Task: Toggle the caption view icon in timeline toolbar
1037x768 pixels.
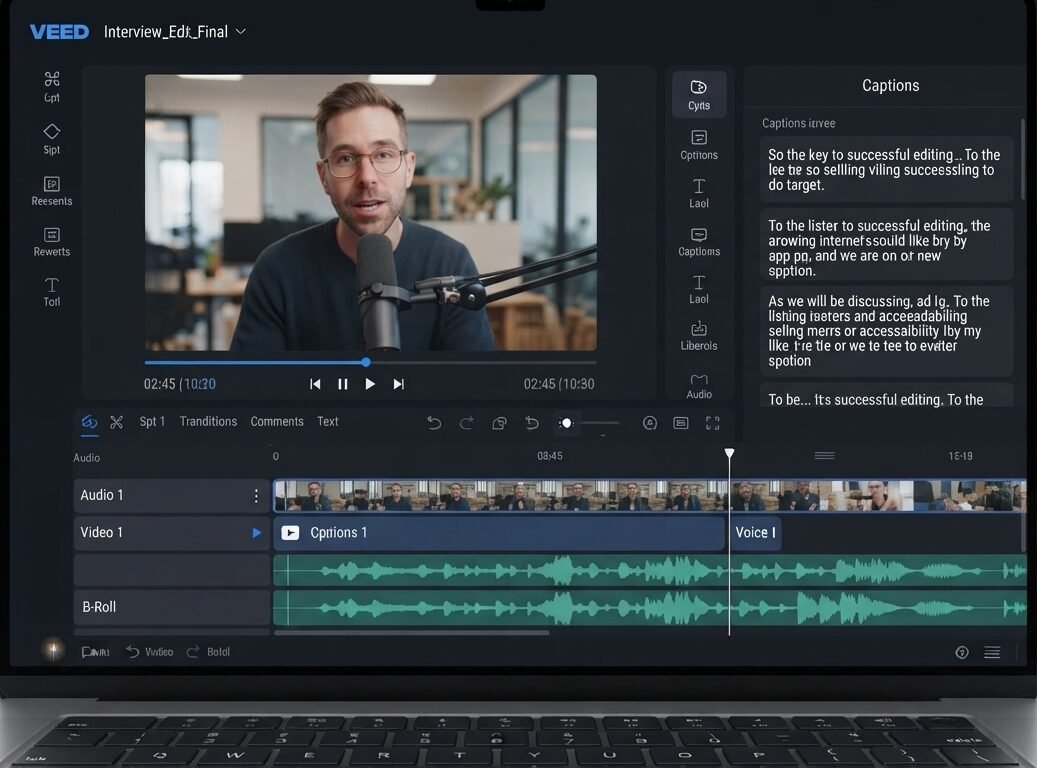Action: [681, 423]
